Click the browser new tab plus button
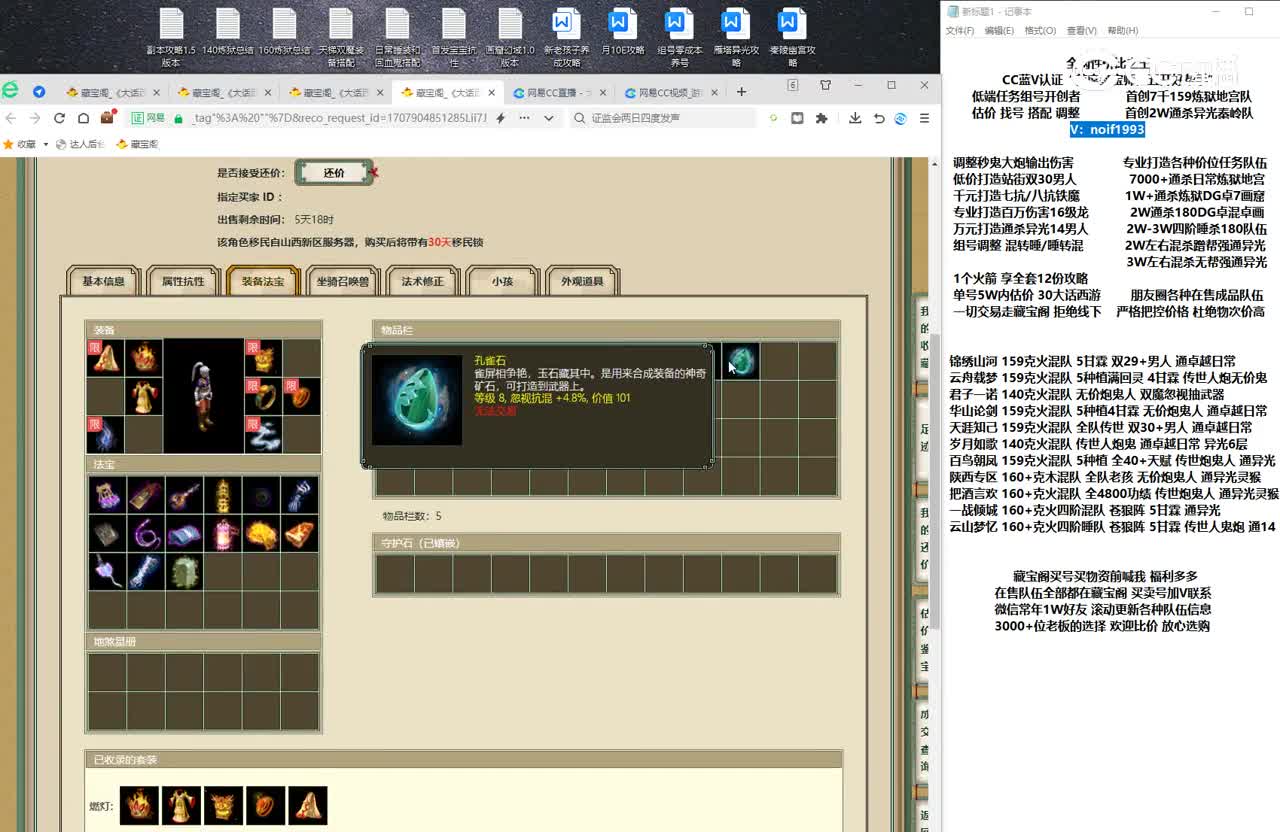This screenshot has height=832, width=1280. pos(741,92)
